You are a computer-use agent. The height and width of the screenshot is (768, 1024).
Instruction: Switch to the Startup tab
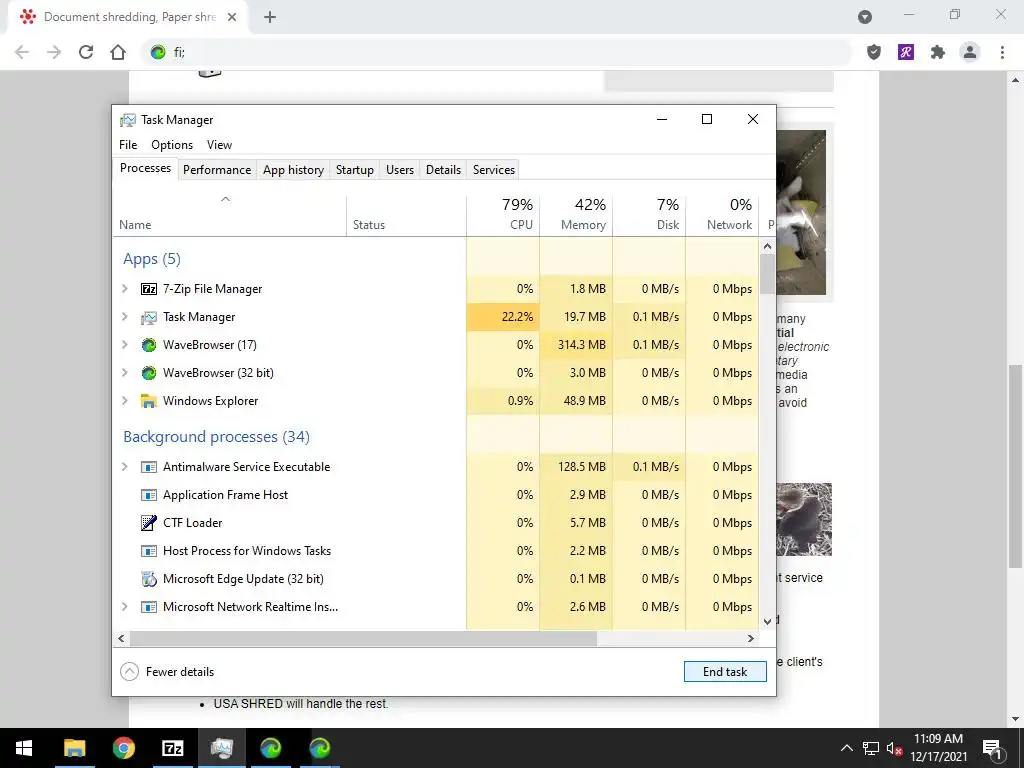click(x=355, y=170)
